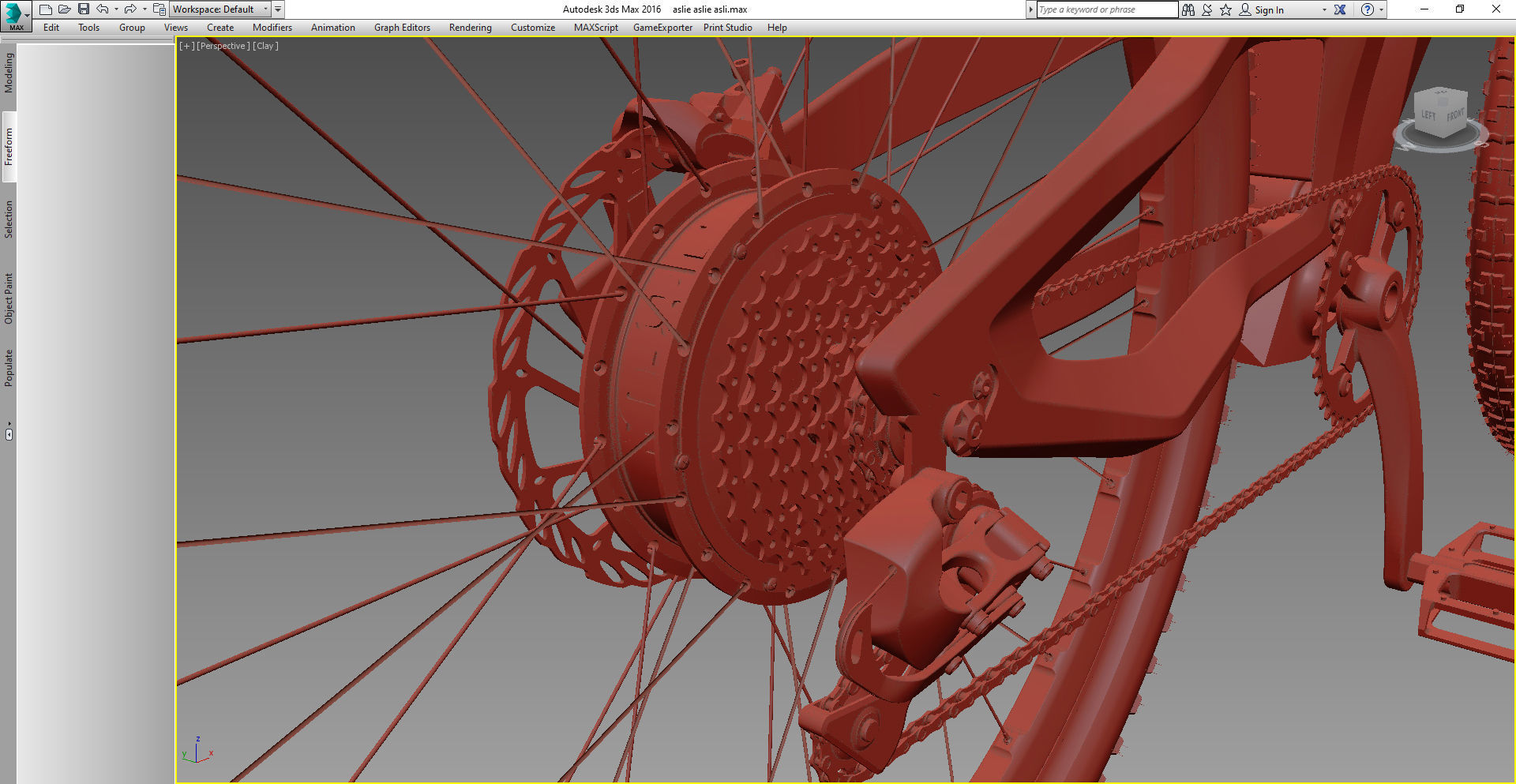Open the Graph Editors menu
This screenshot has width=1516, height=784.
click(x=402, y=28)
